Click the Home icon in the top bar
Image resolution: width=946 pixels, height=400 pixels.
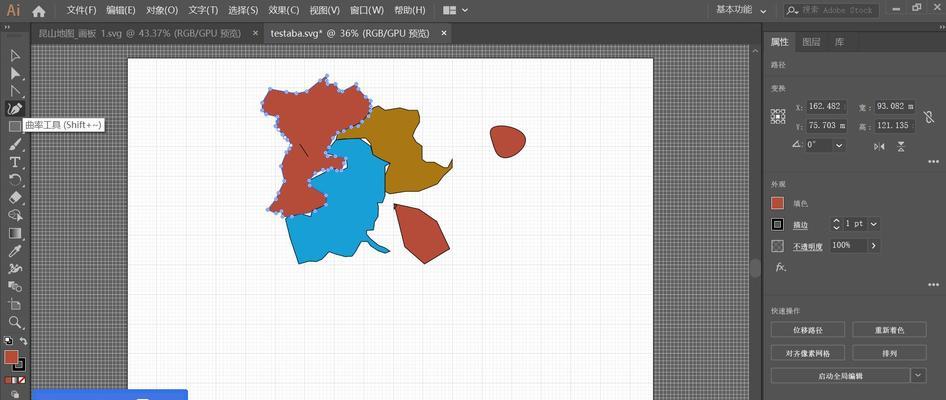click(39, 10)
